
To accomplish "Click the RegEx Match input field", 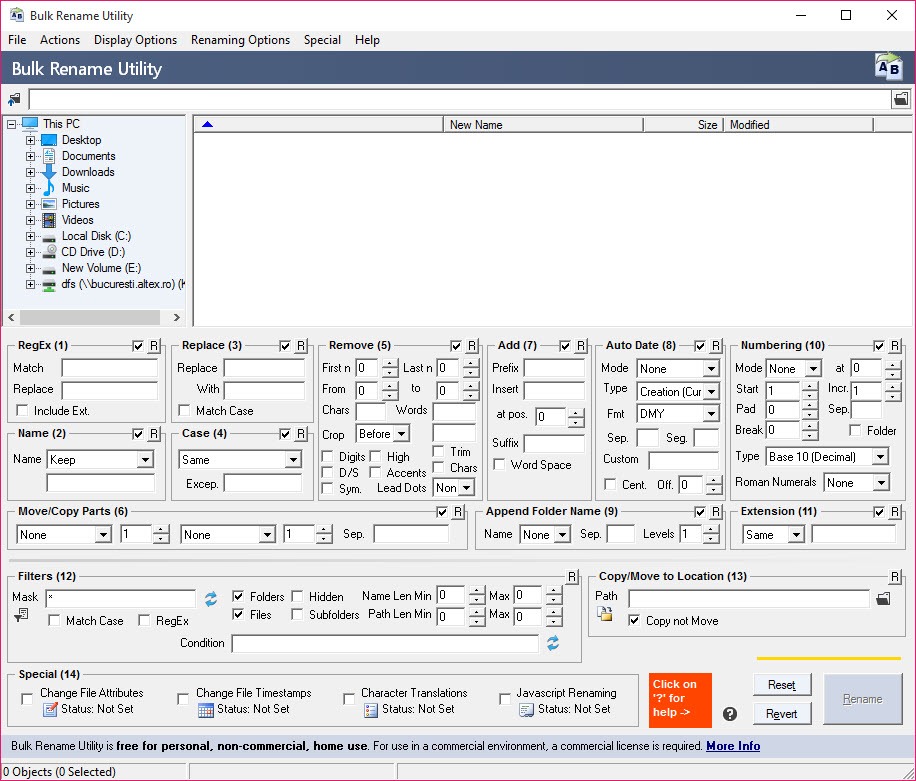I will coord(109,368).
